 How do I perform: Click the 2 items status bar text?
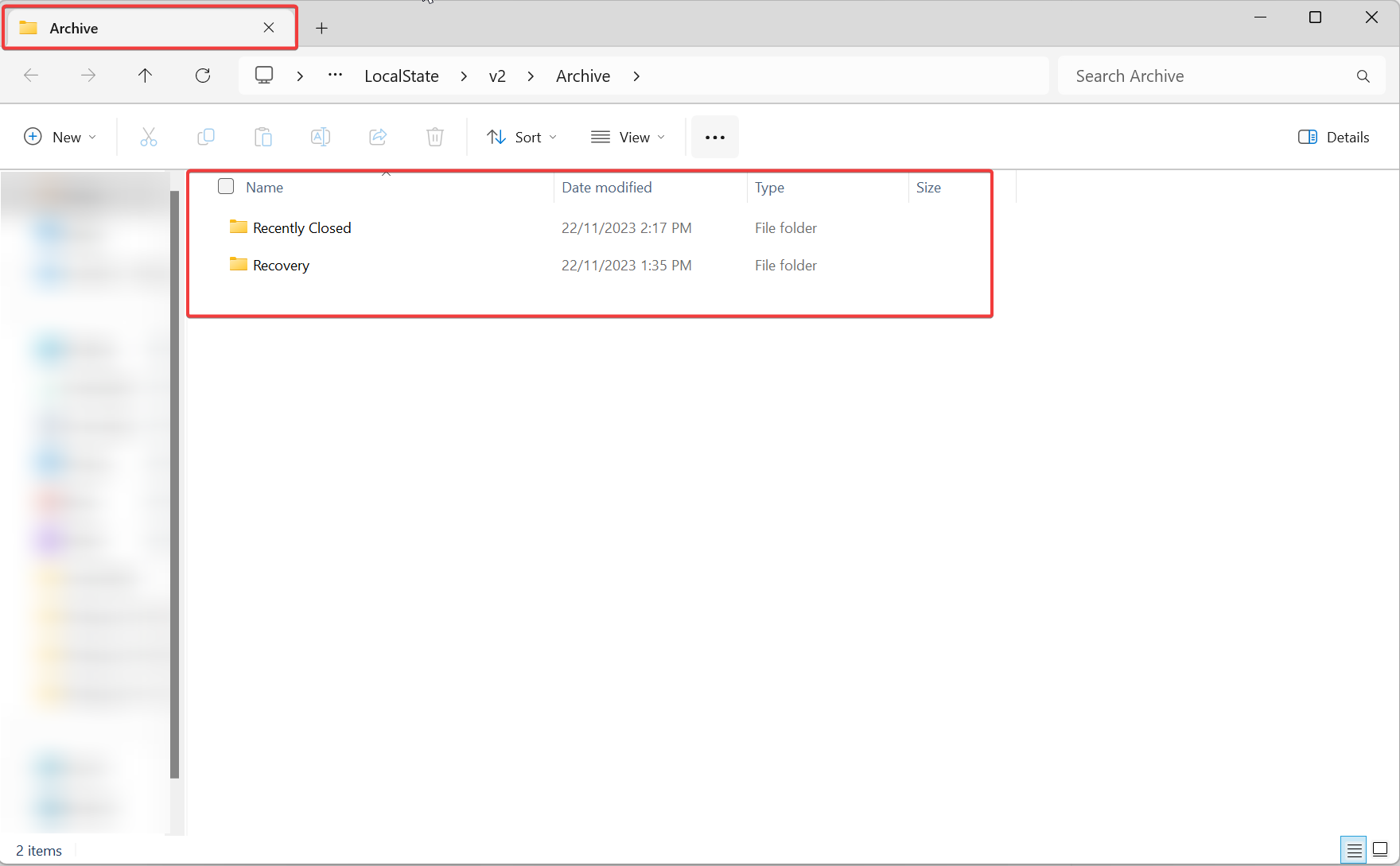coord(39,851)
